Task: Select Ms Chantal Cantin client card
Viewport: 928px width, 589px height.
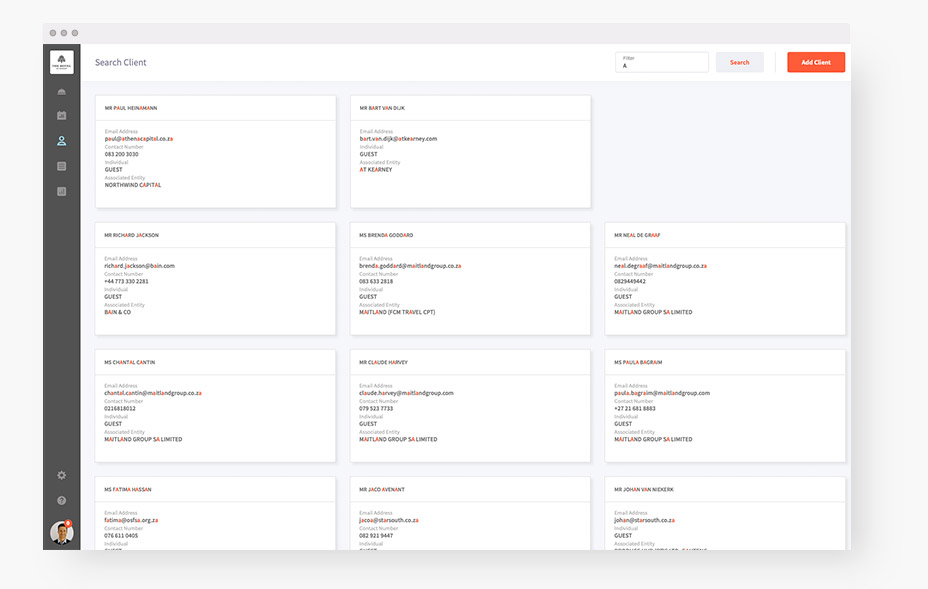Action: pos(215,406)
